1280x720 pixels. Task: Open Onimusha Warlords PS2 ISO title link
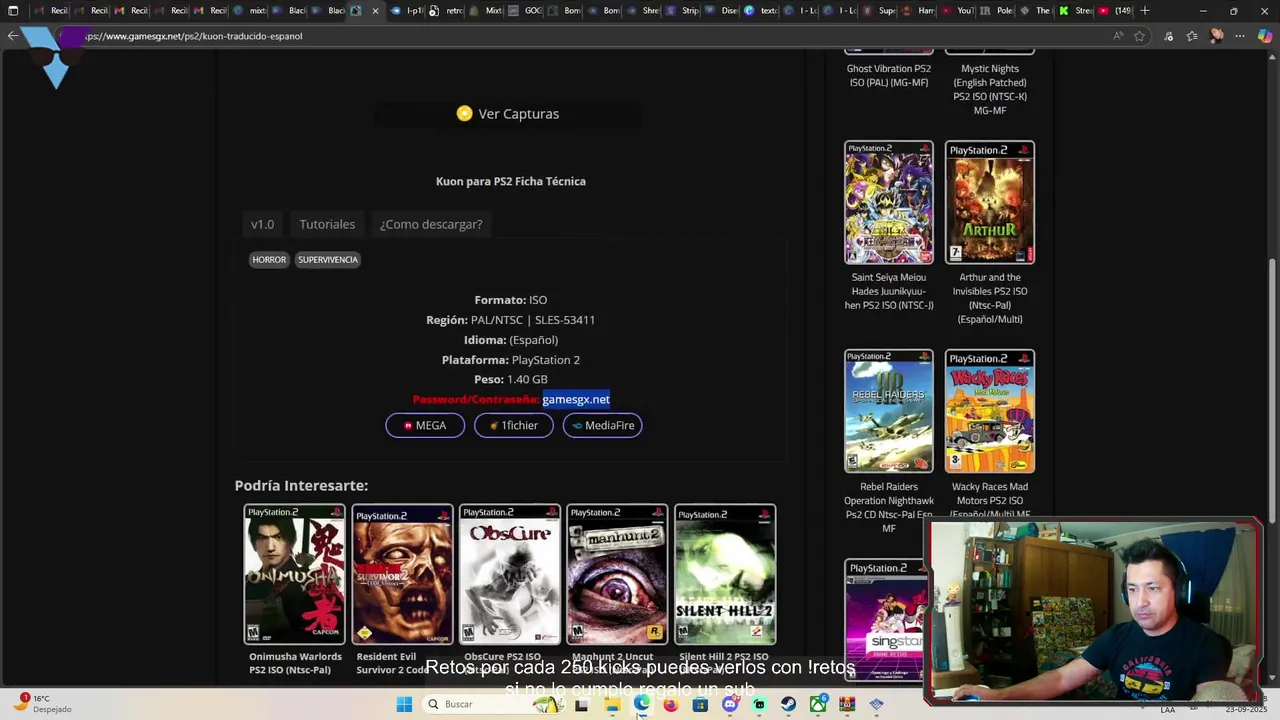point(295,663)
